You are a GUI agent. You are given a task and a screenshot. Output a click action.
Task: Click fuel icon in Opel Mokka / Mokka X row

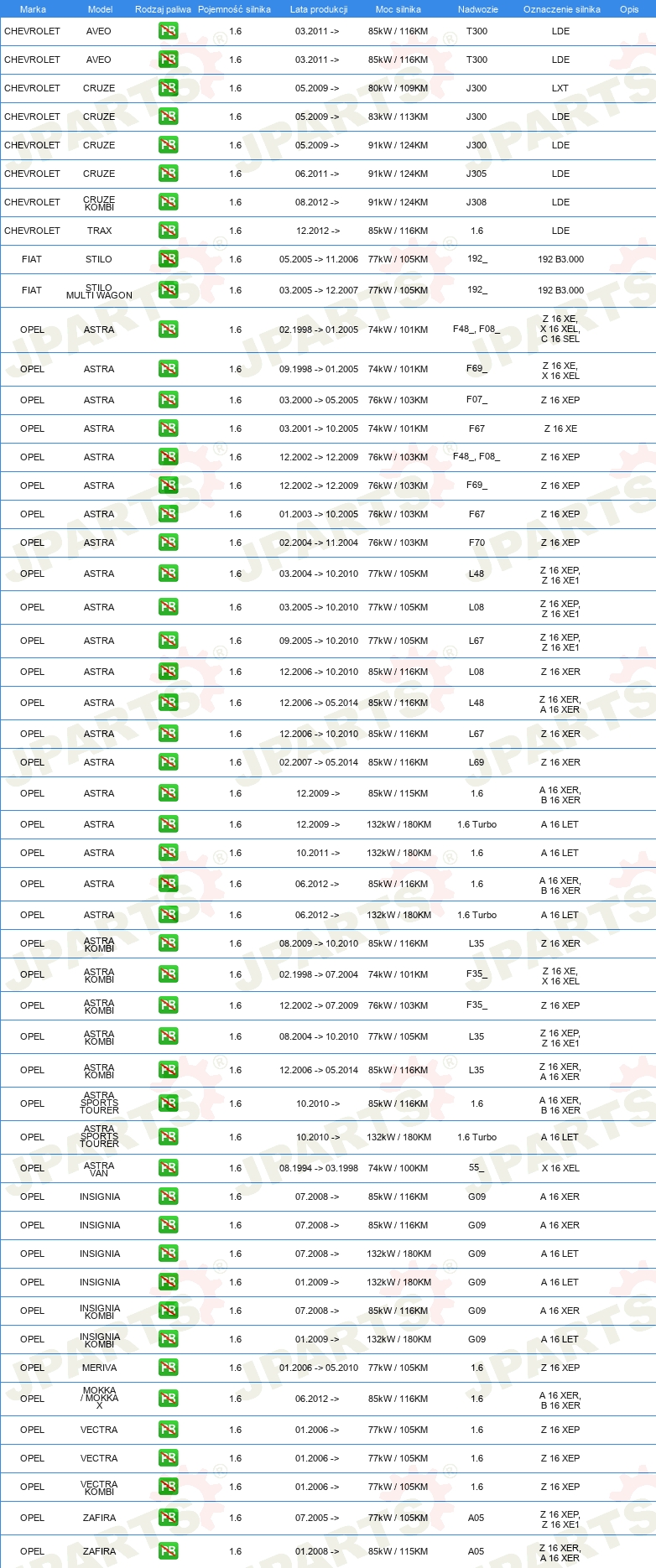tap(168, 1399)
